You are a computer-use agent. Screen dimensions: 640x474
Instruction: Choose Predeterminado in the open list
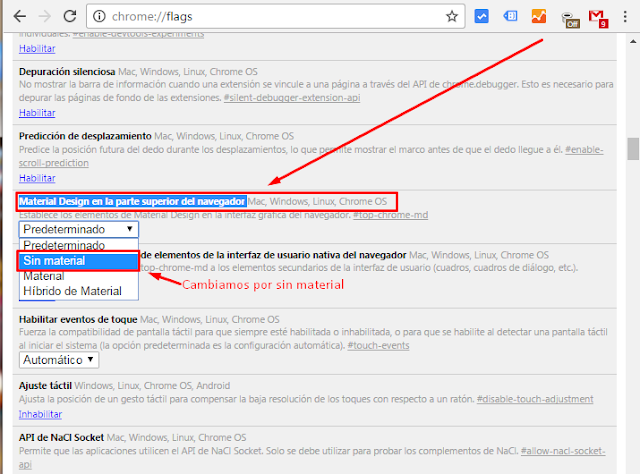(78, 245)
